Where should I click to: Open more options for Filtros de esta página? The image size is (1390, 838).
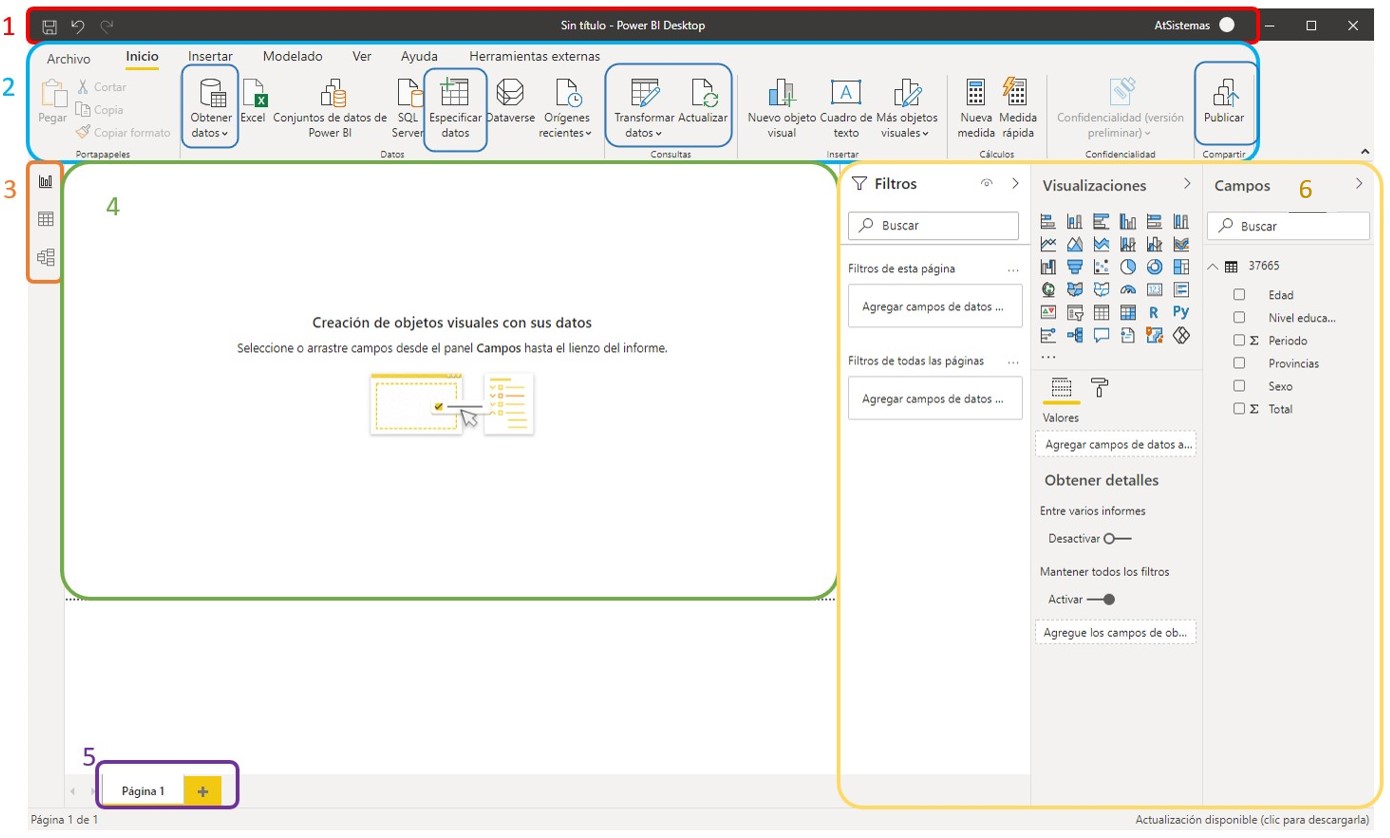[1013, 270]
